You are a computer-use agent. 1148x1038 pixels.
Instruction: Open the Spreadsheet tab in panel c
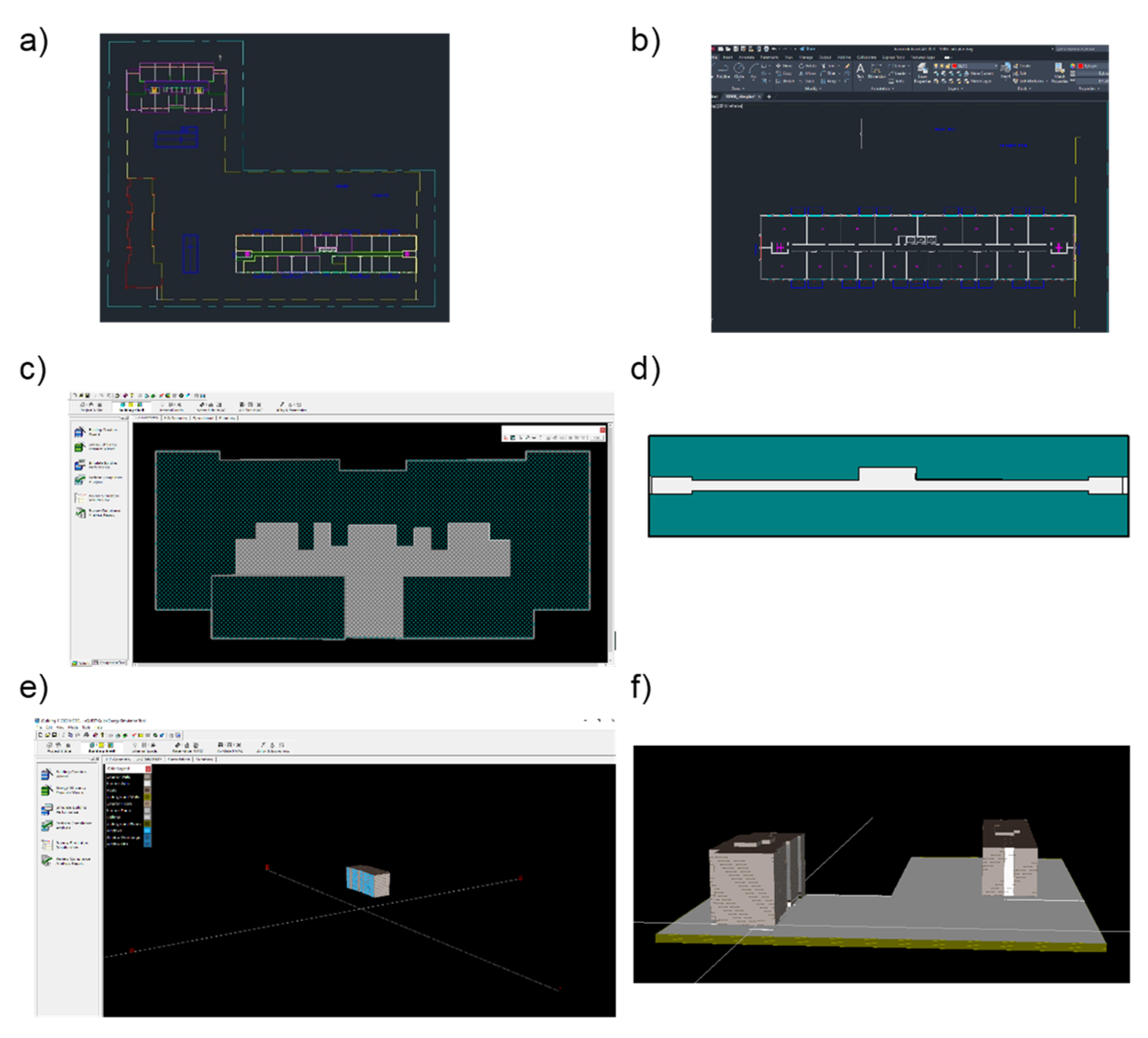point(203,418)
